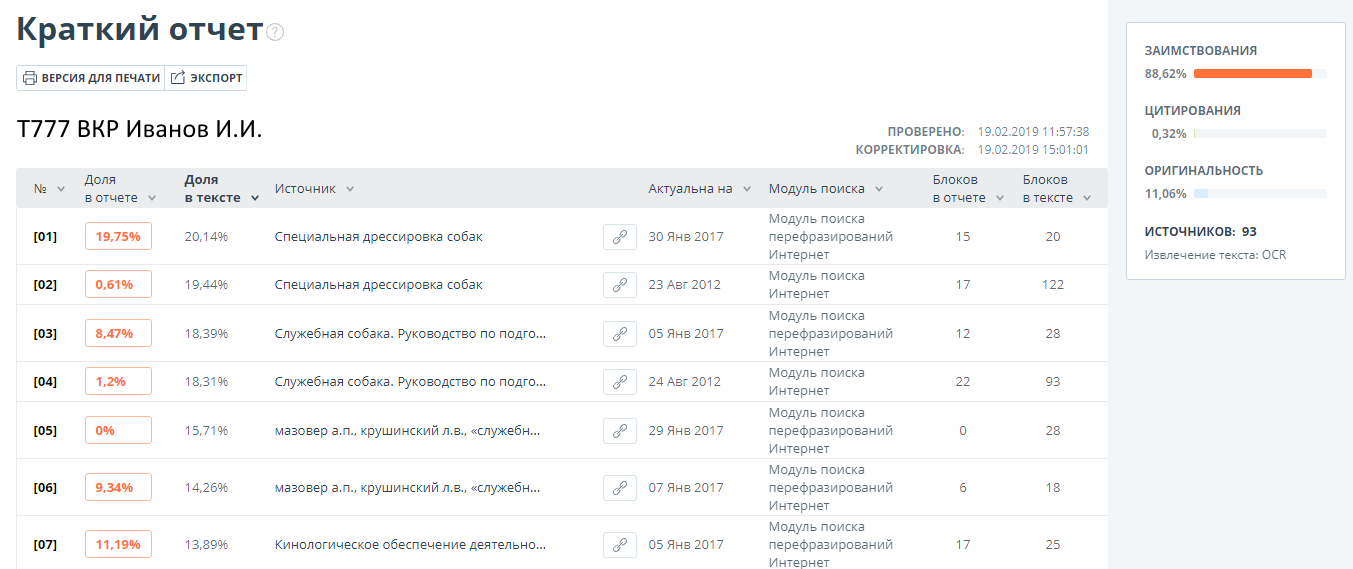Viewport: 1353px width, 569px height.
Task: Open Источник column dropdown
Action: click(314, 189)
